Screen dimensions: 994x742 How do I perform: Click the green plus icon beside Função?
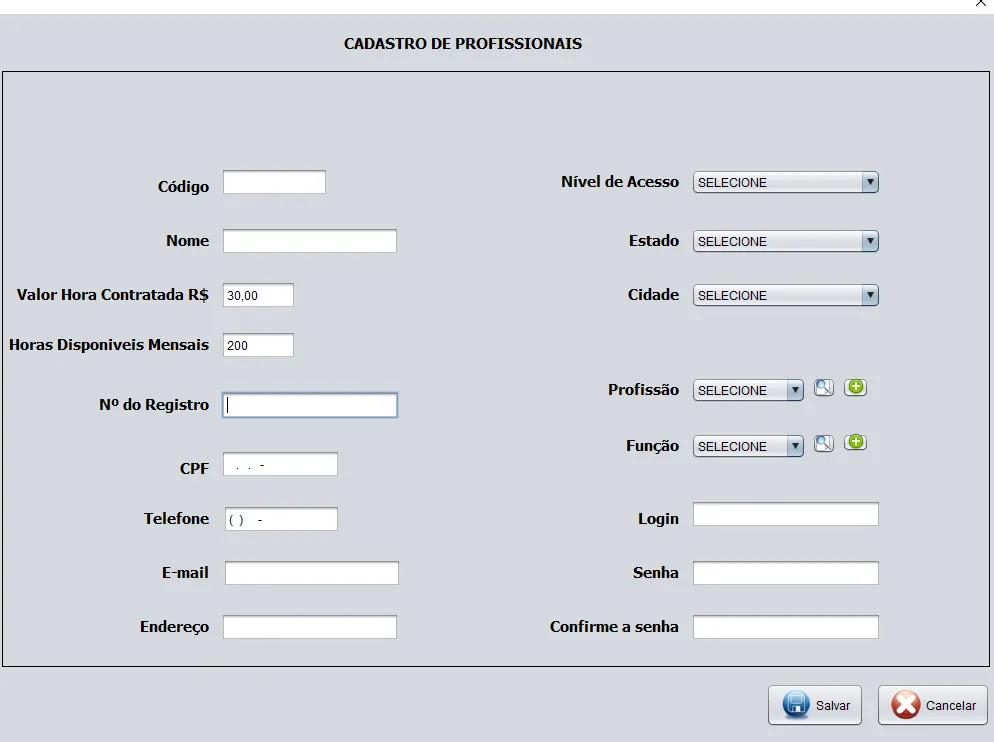[855, 443]
